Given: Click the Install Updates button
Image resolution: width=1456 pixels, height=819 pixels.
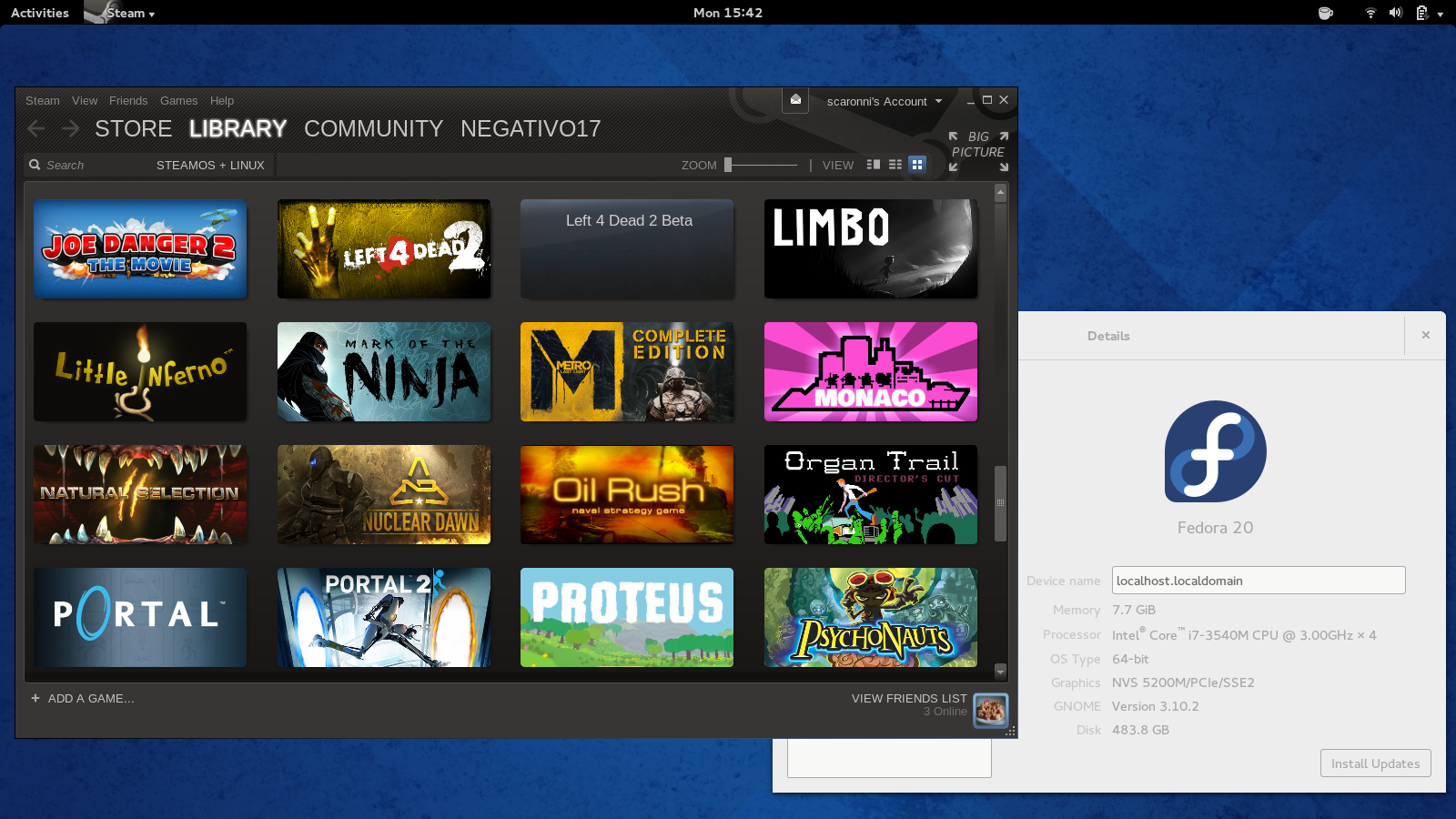Looking at the screenshot, I should [1375, 763].
